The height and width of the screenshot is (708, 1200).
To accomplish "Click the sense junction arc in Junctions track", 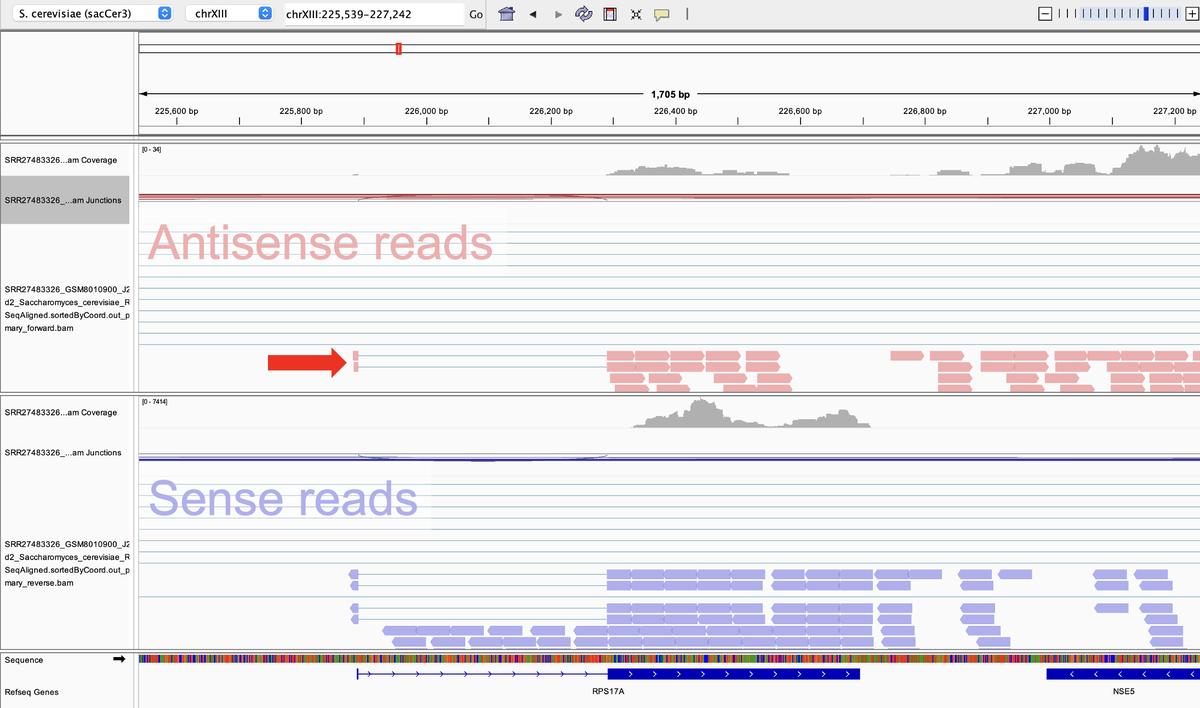I will pyautogui.click(x=482, y=458).
